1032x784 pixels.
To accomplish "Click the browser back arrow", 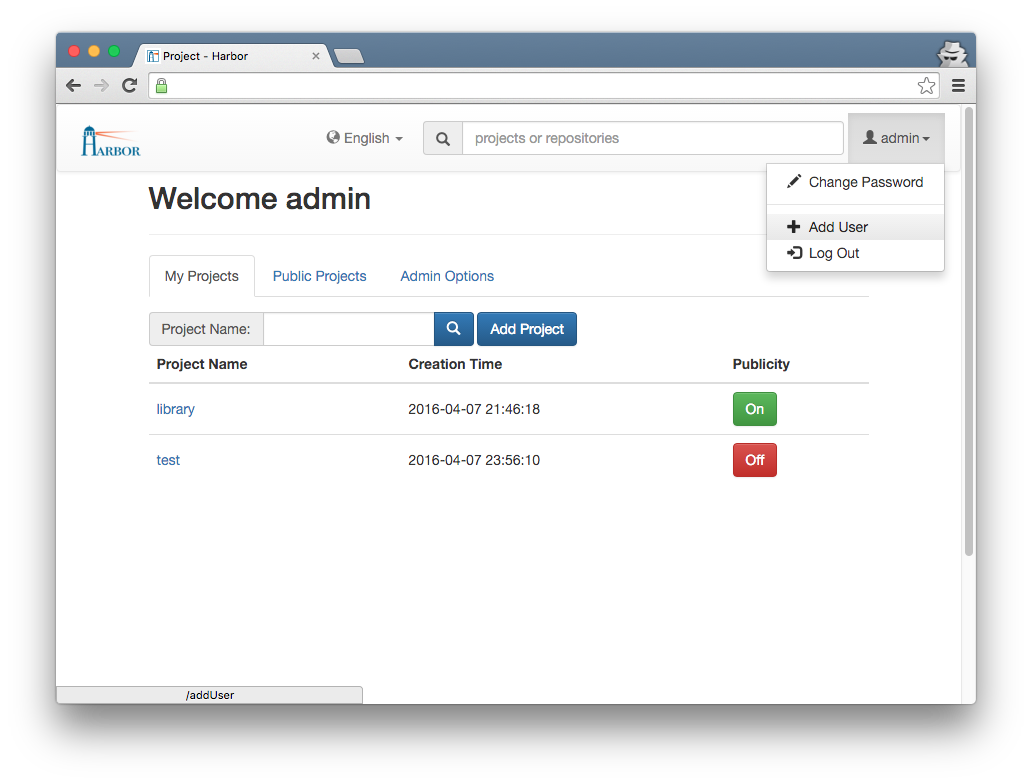I will pos(74,86).
